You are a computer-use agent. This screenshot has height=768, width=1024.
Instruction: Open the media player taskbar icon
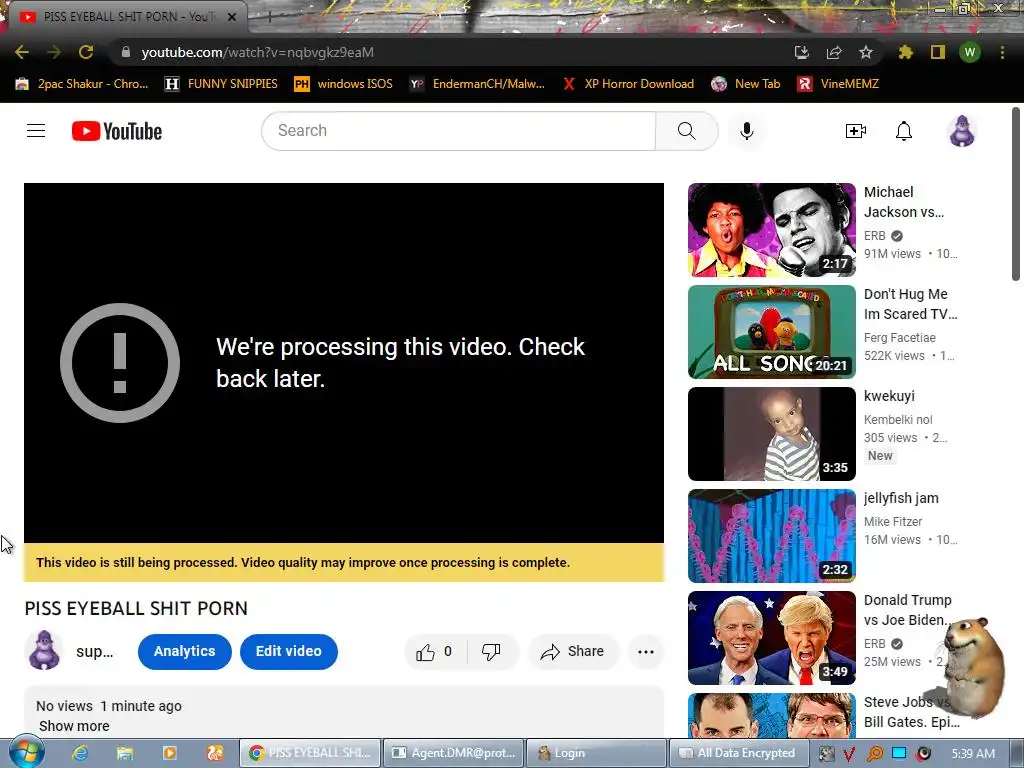point(169,753)
